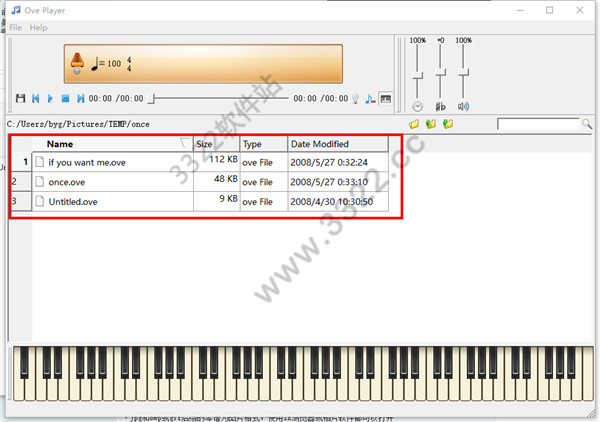Click the light bulb icon

coord(355,99)
